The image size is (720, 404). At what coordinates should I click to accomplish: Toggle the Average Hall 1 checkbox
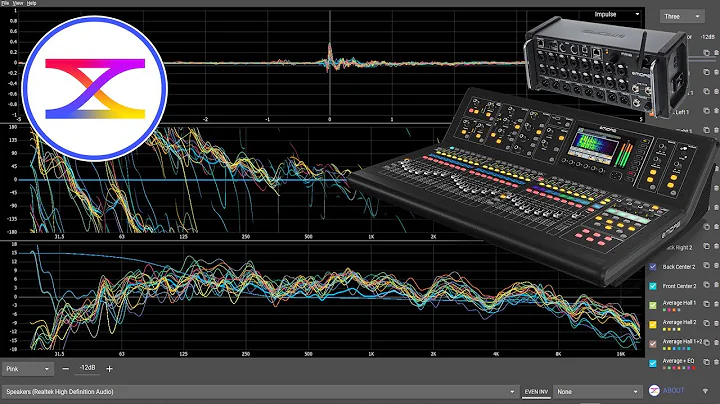tap(652, 305)
